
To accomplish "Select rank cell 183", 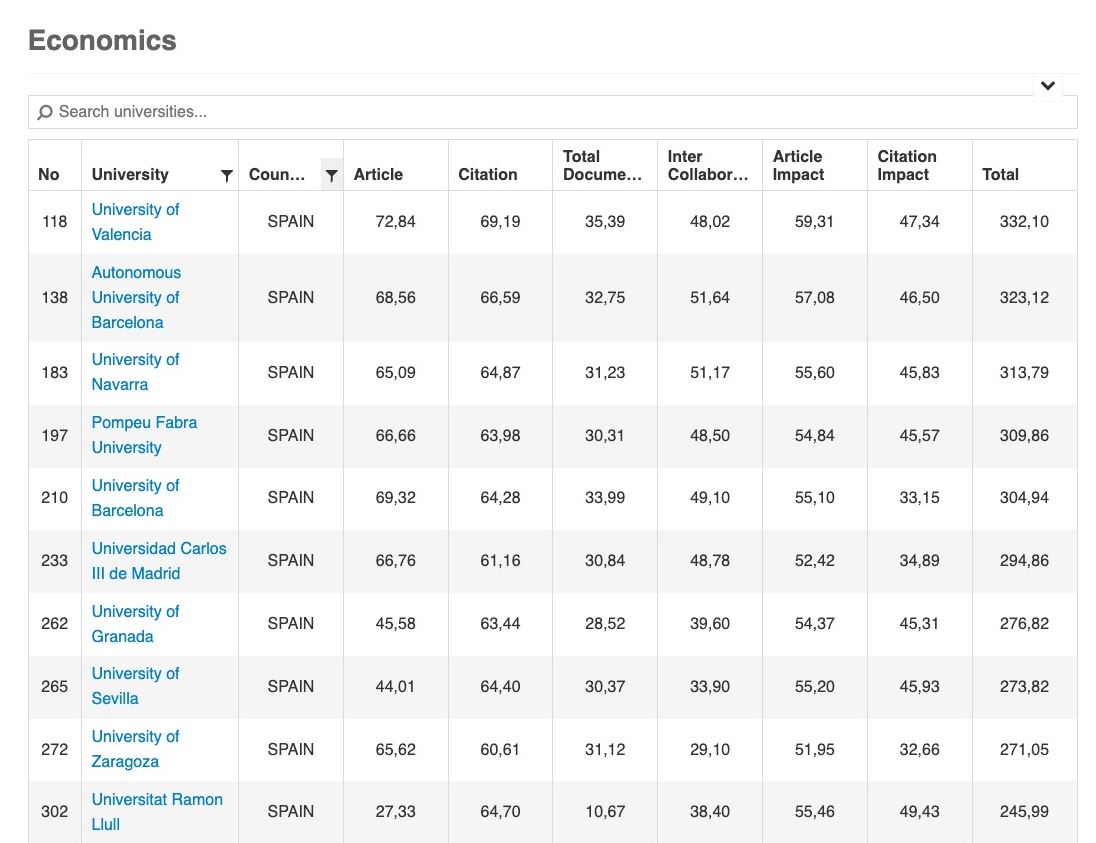I will (55, 373).
